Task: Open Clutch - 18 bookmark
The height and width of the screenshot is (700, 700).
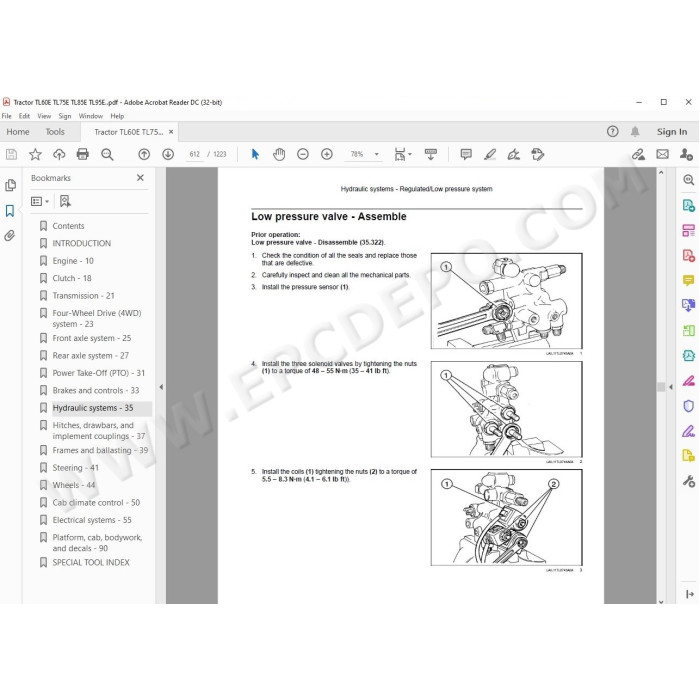Action: 72,278
